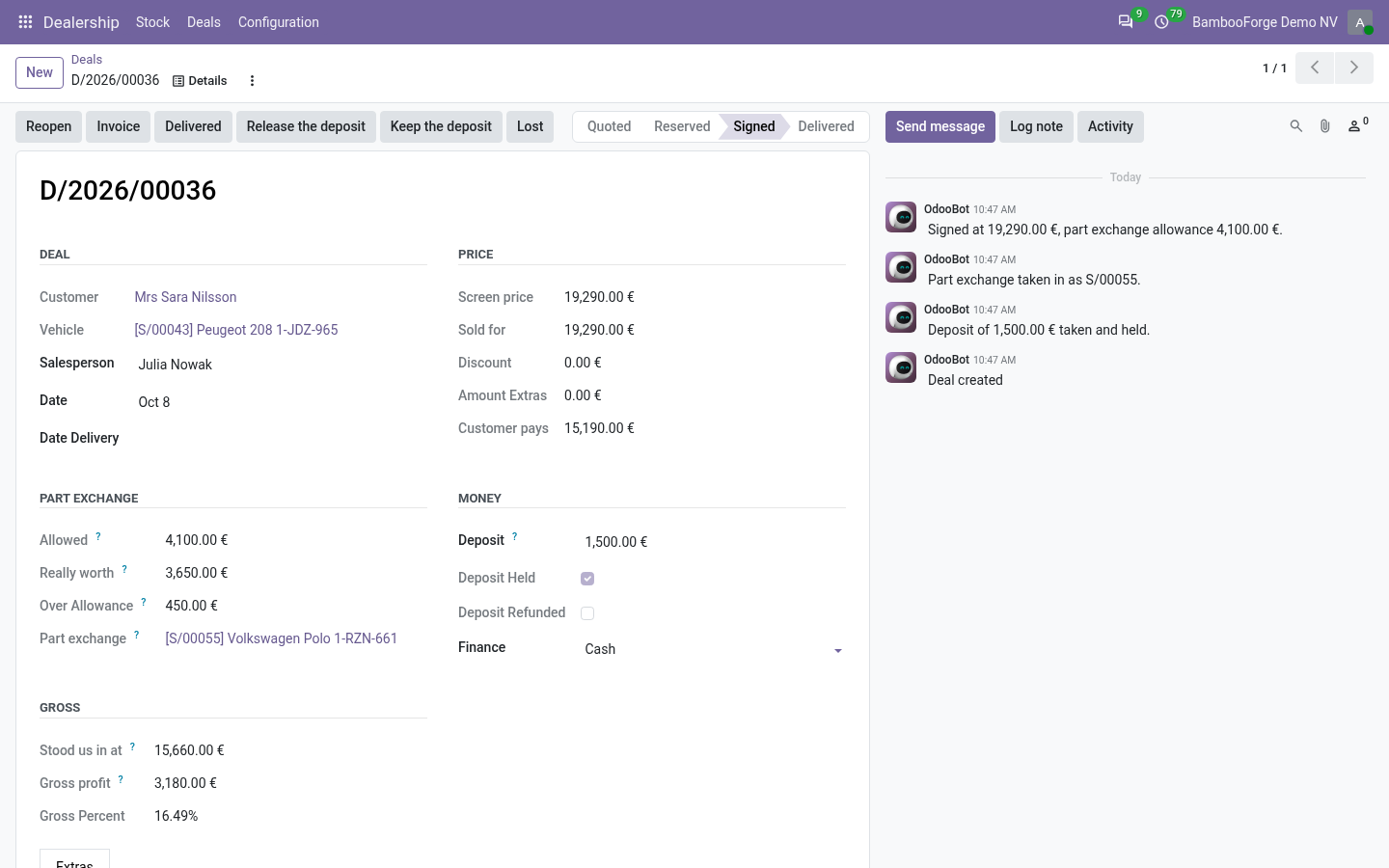Show help tooltip for Over Allowance
The image size is (1389, 868).
point(144,602)
